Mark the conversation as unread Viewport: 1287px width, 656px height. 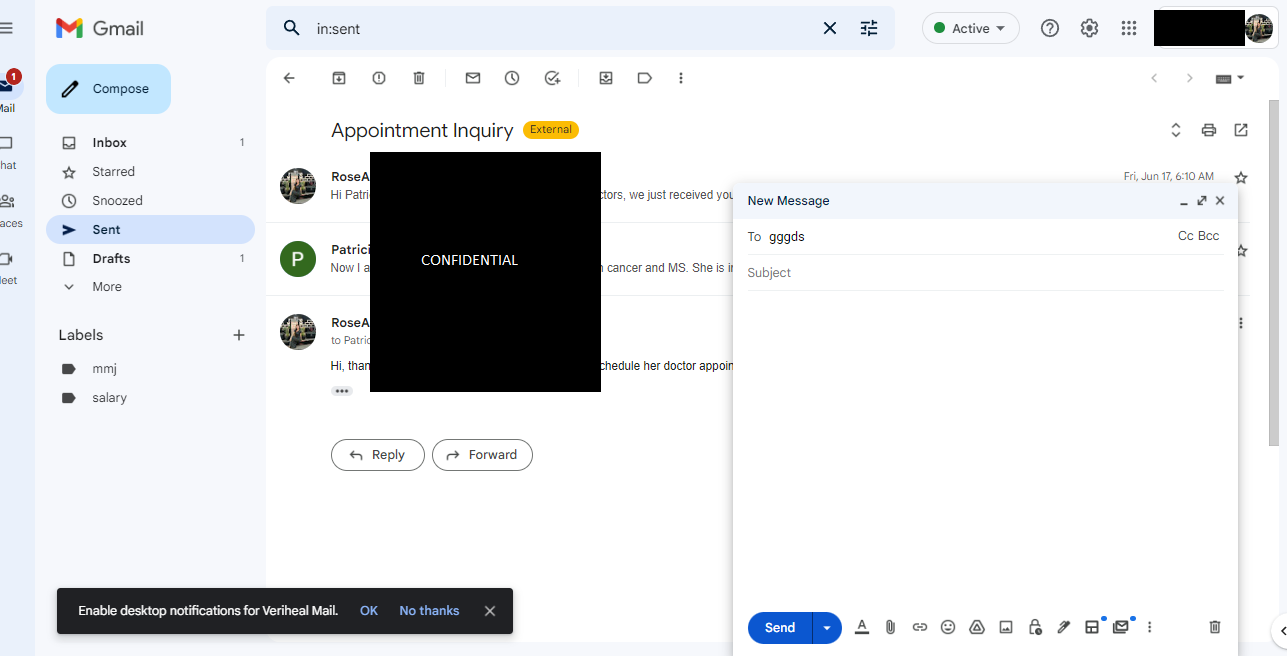click(x=473, y=78)
